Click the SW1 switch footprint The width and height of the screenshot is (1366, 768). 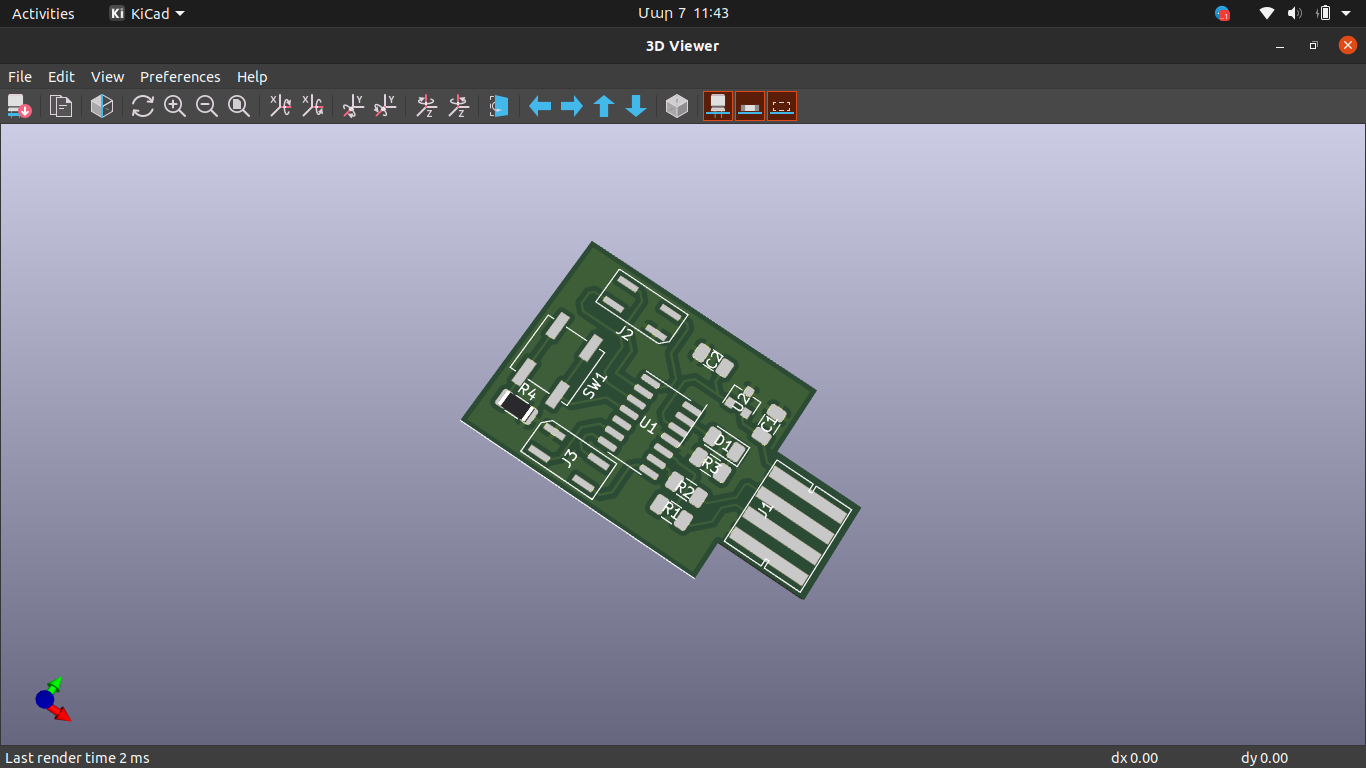560,360
